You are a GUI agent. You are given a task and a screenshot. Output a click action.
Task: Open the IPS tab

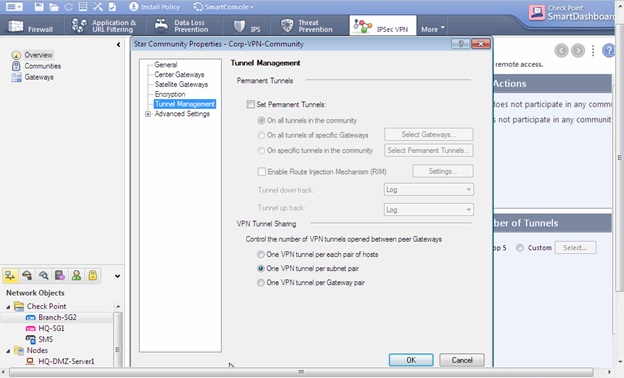(247, 26)
